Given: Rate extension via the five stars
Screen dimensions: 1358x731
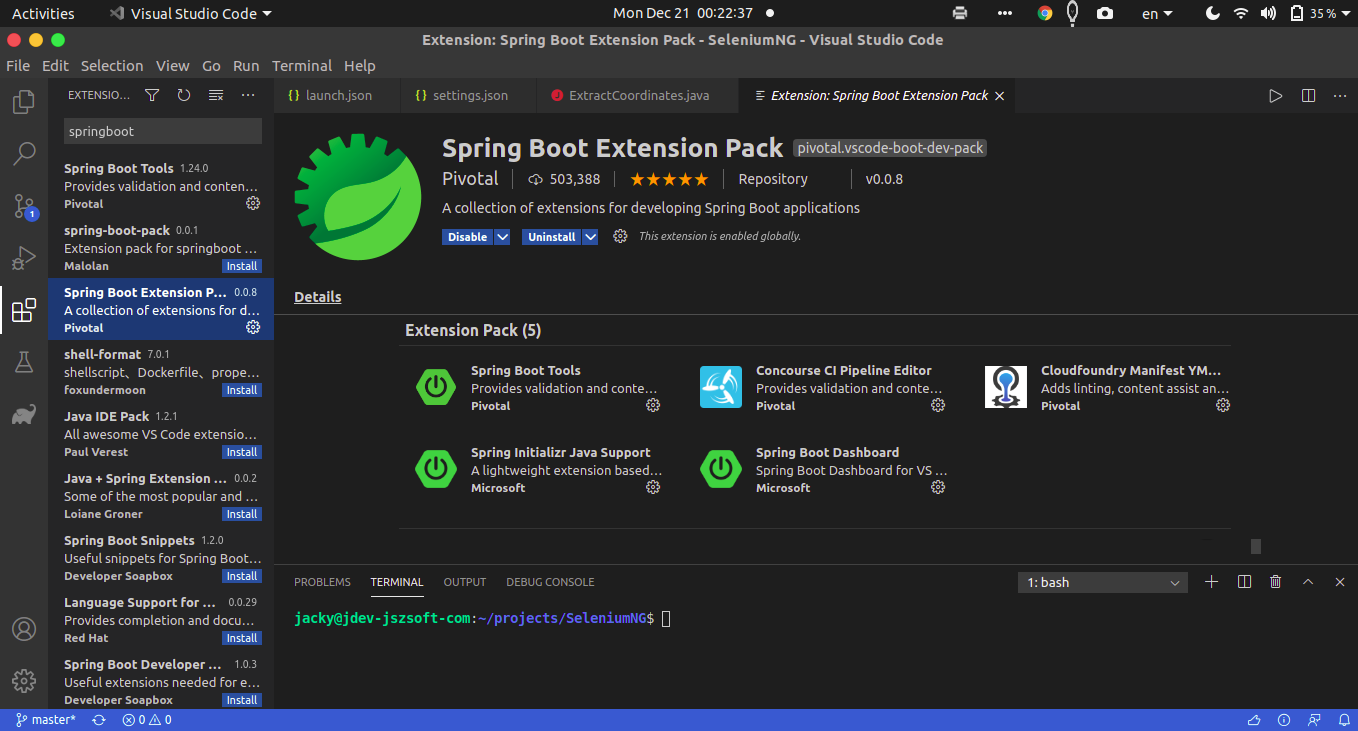Looking at the screenshot, I should 669,180.
